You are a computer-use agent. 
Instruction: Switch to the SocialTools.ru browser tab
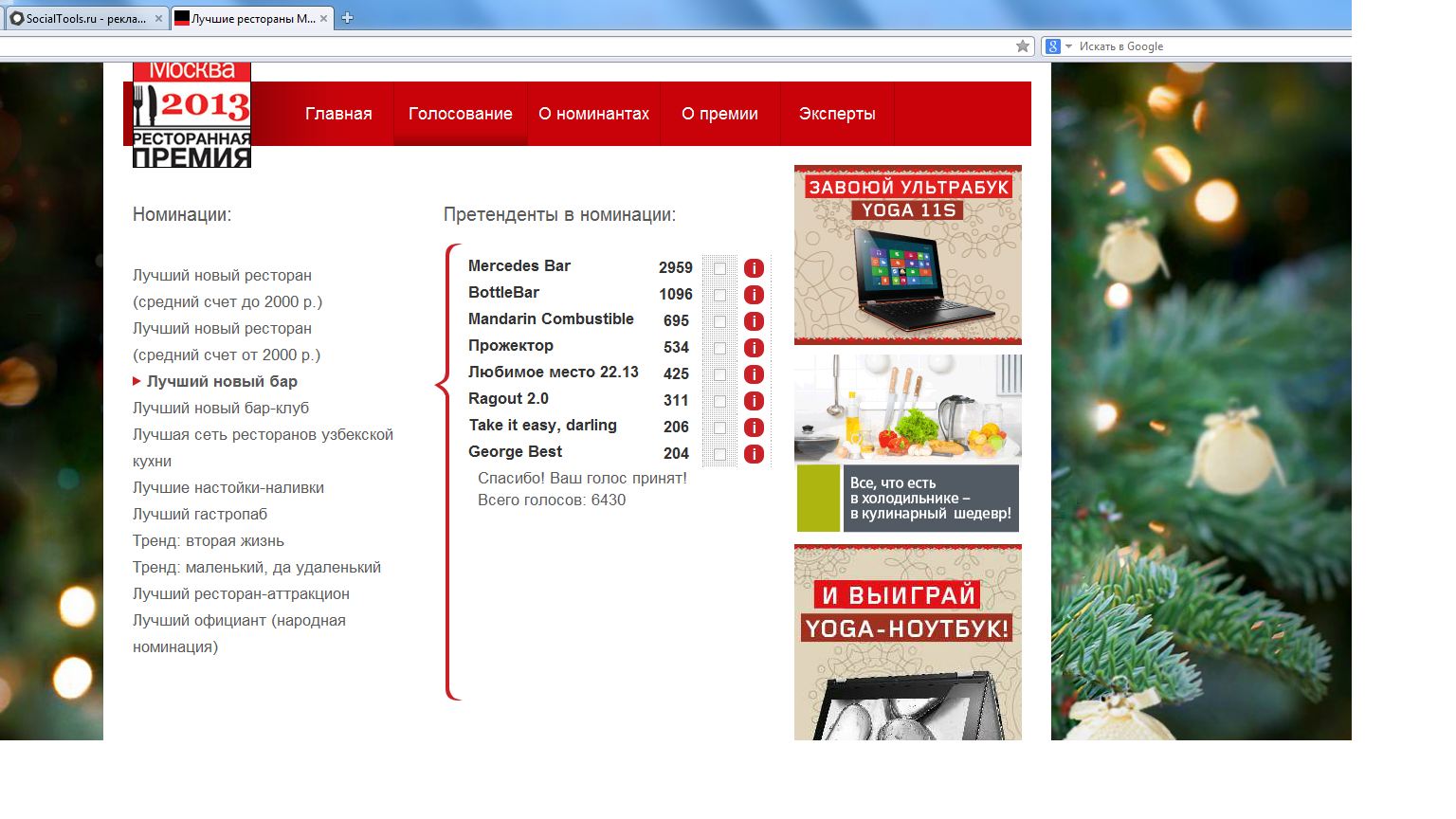click(85, 18)
